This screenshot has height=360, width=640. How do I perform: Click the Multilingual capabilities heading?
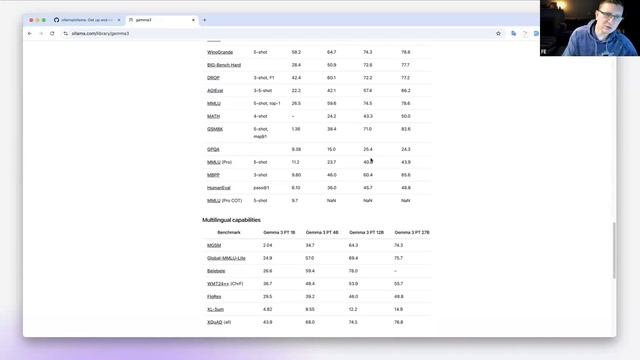coord(231,220)
